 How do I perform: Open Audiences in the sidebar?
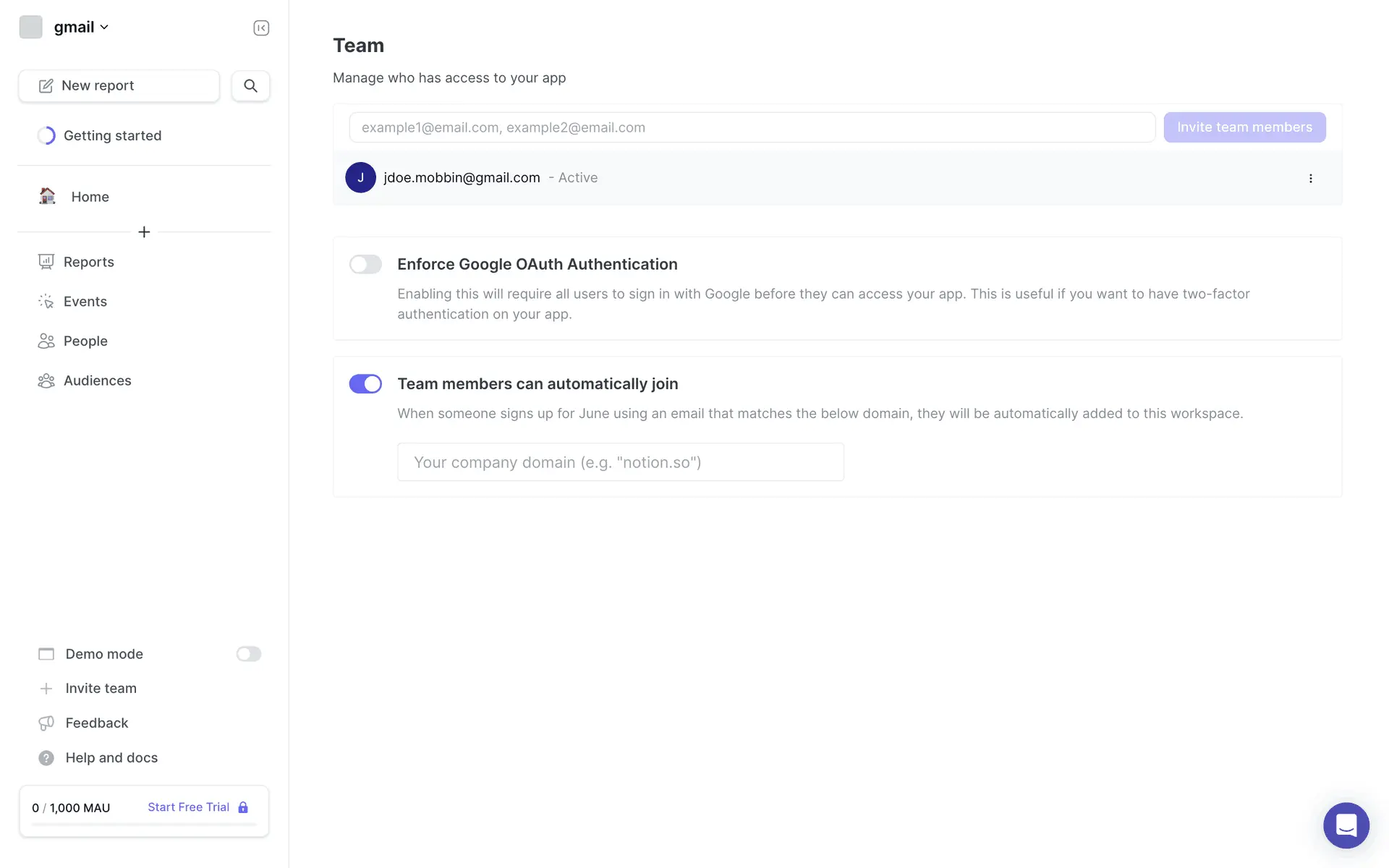97,380
